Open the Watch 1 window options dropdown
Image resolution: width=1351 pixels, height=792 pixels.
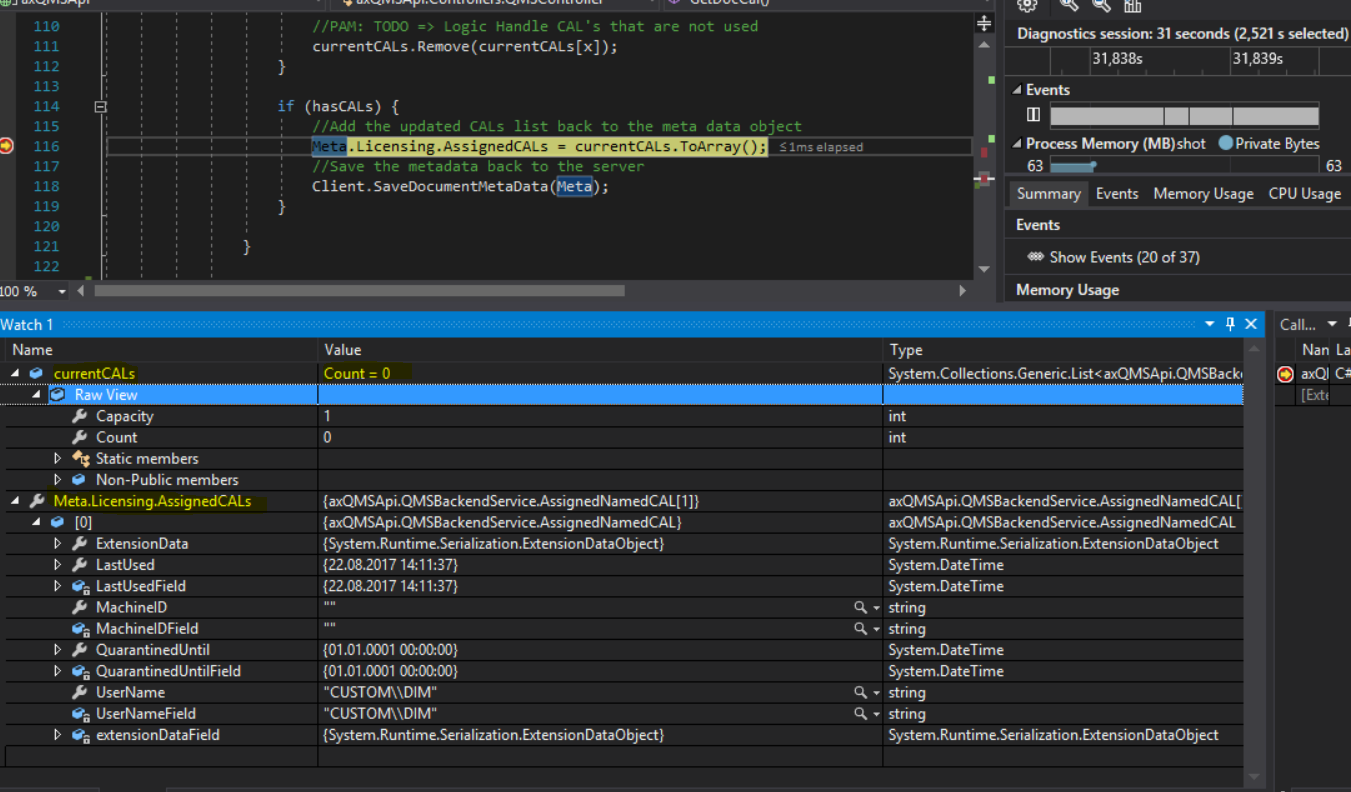[1210, 324]
